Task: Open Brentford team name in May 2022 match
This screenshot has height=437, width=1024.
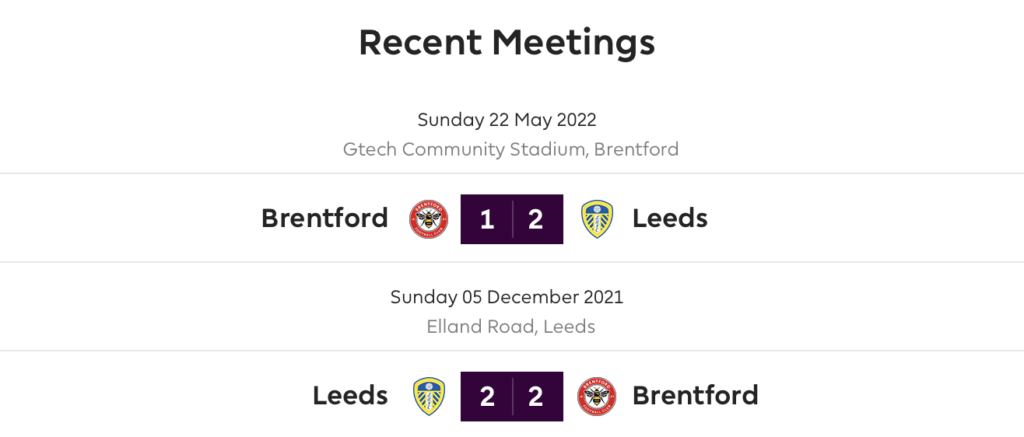Action: click(x=325, y=218)
